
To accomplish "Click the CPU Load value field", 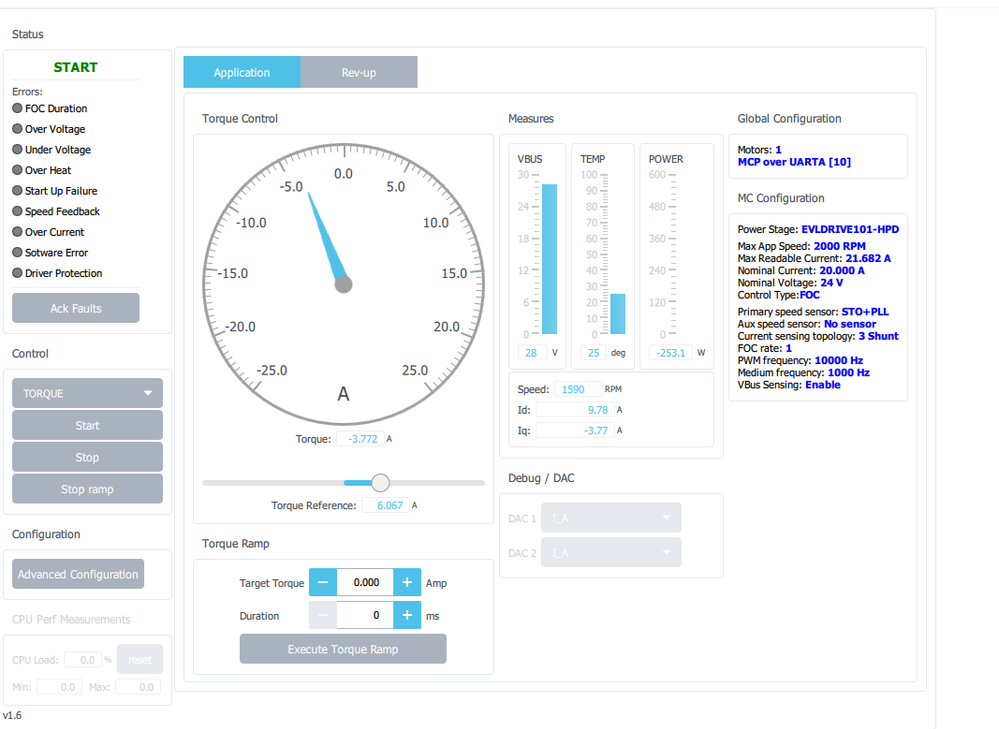I will point(82,660).
